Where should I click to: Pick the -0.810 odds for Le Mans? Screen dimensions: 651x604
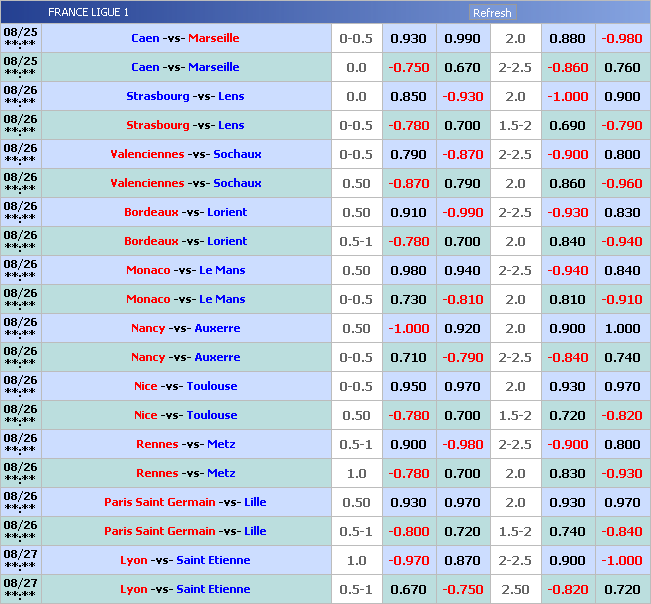(462, 300)
